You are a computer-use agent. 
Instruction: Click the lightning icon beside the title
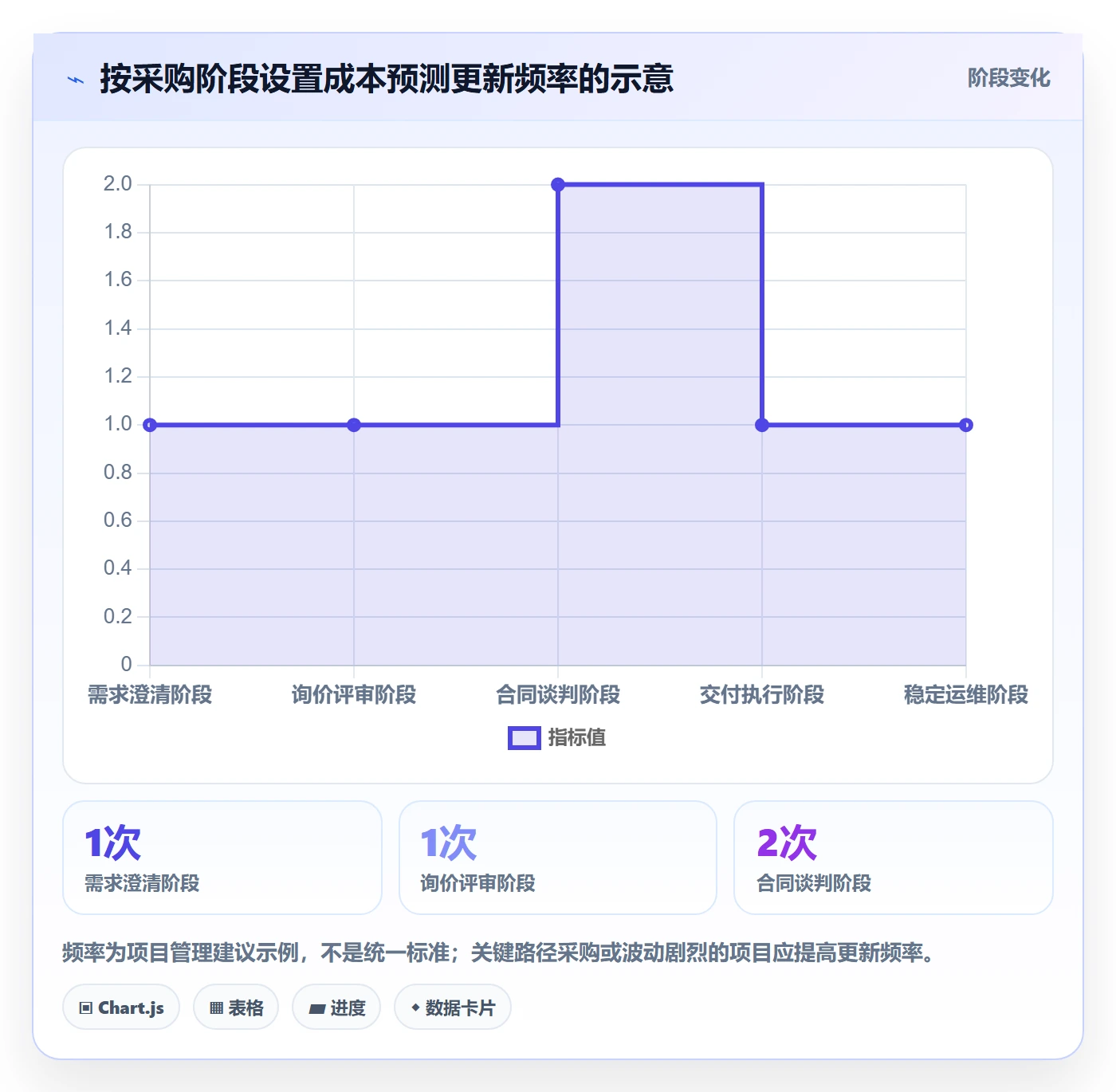[x=76, y=80]
